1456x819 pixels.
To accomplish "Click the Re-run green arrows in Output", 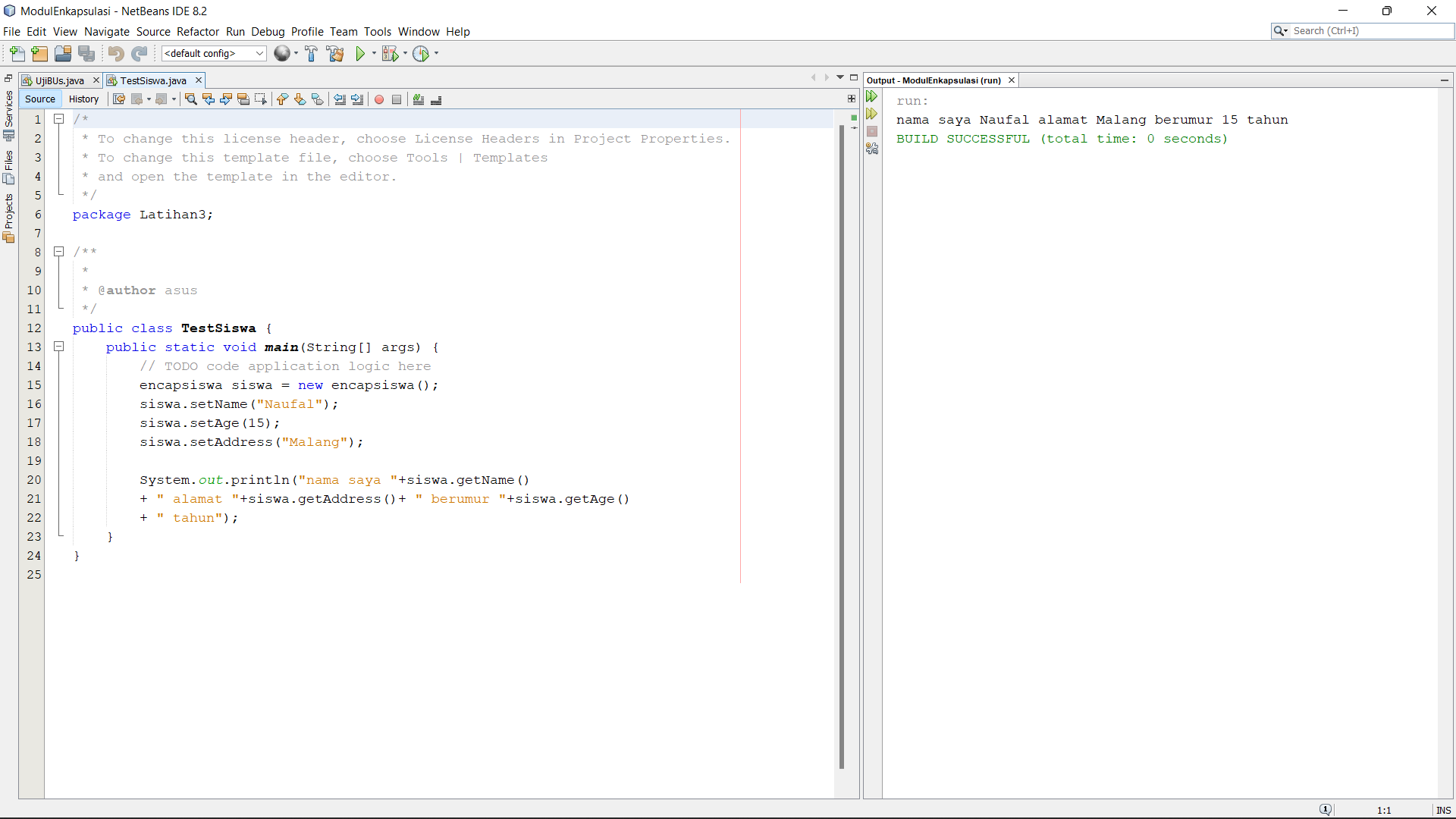I will point(872,96).
